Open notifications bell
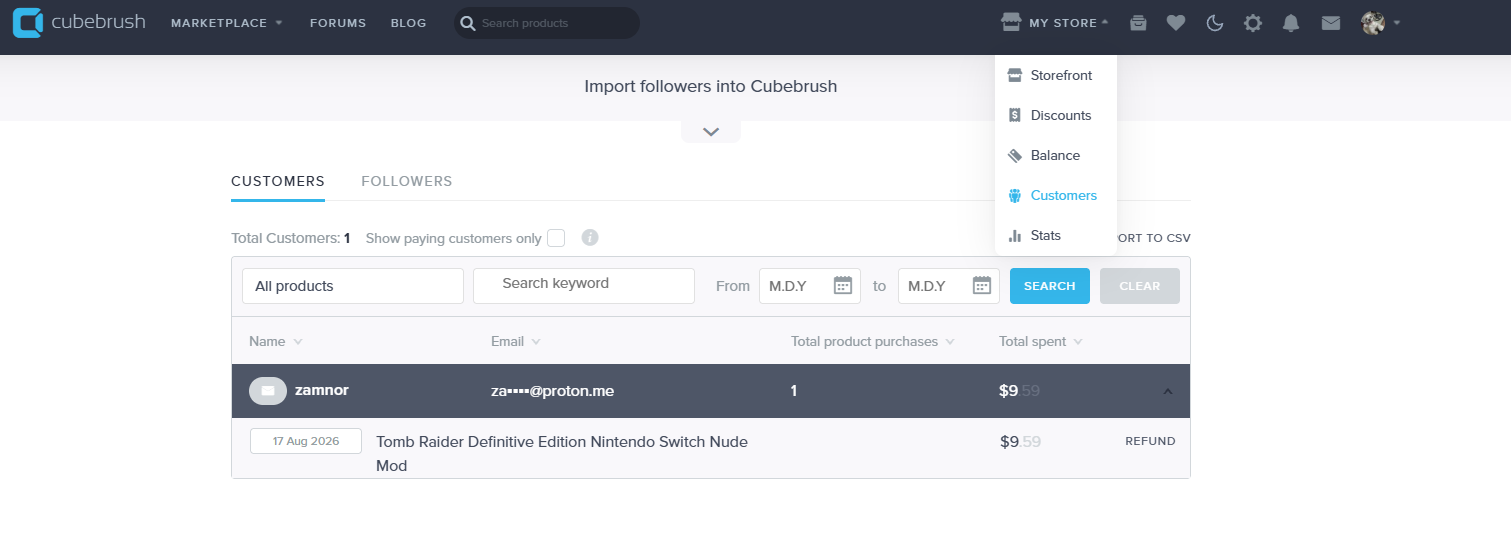1511x552 pixels. [1291, 23]
